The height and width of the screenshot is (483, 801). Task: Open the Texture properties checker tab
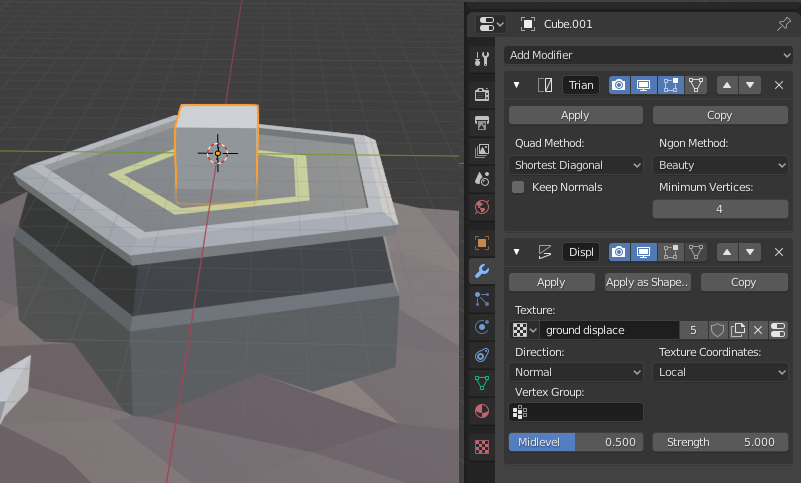[482, 447]
